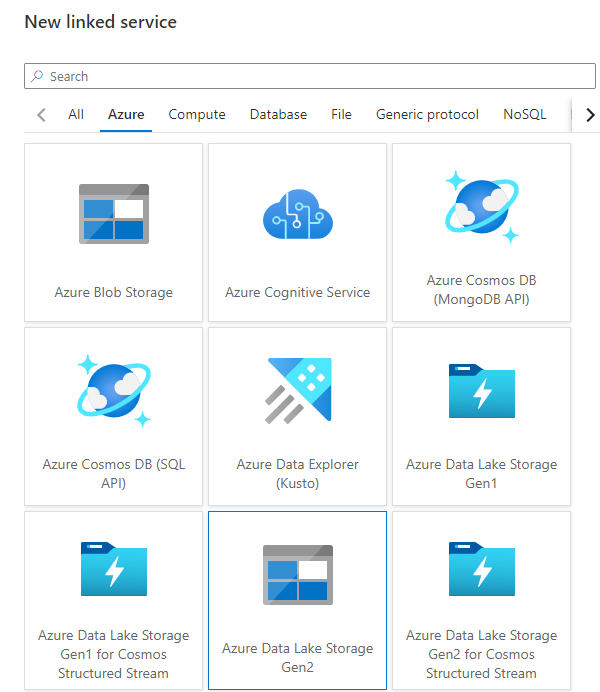The height and width of the screenshot is (692, 600).
Task: Switch to the NoSQL tab
Action: tap(525, 115)
